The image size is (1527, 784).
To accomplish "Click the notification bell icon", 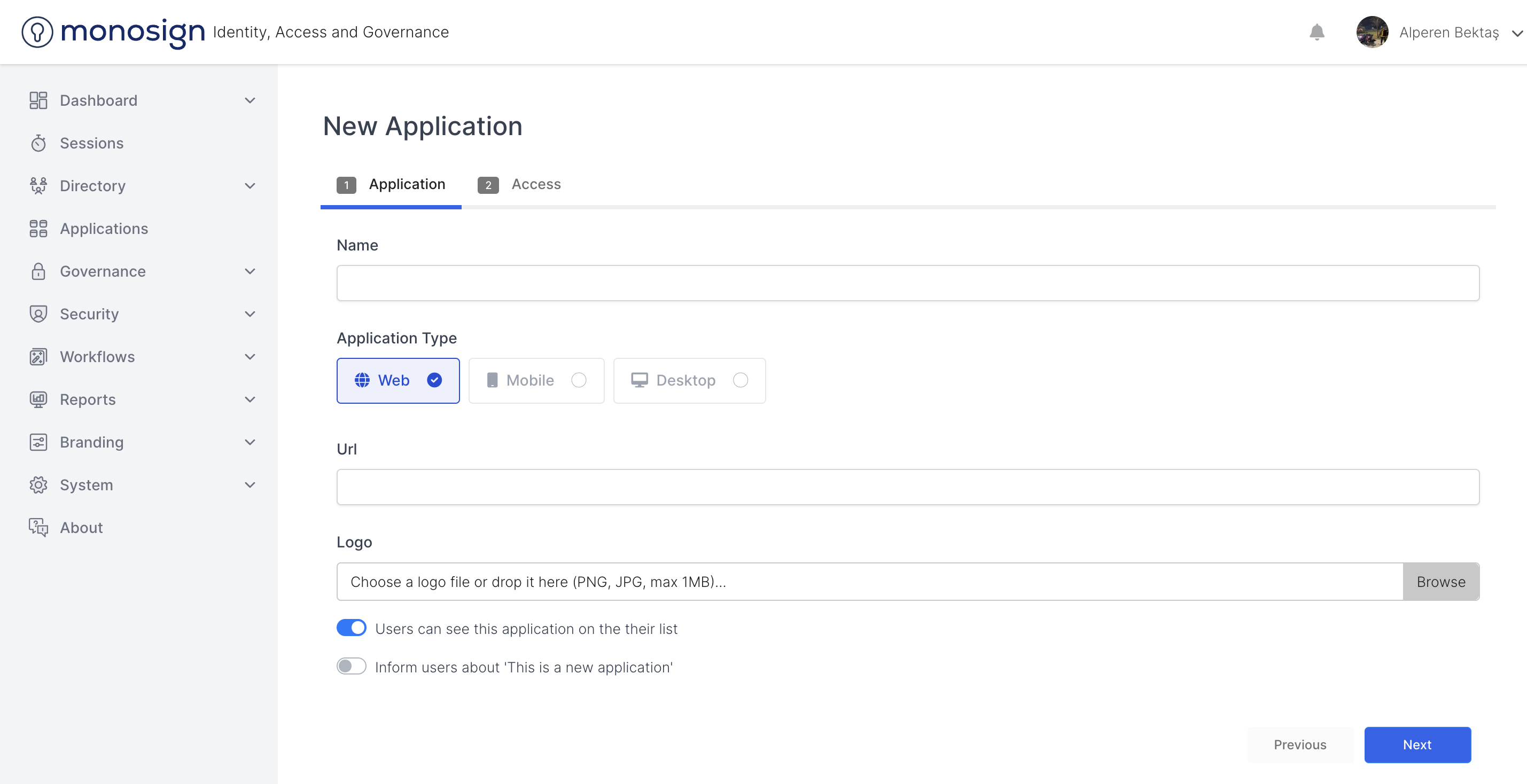I will click(x=1316, y=32).
